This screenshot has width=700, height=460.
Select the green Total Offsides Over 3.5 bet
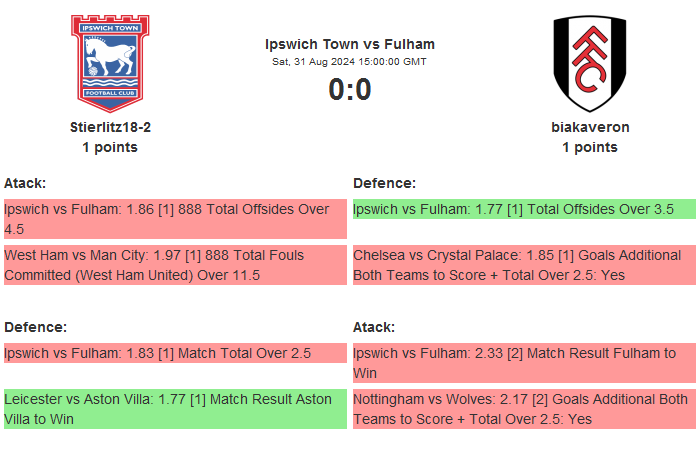point(524,209)
